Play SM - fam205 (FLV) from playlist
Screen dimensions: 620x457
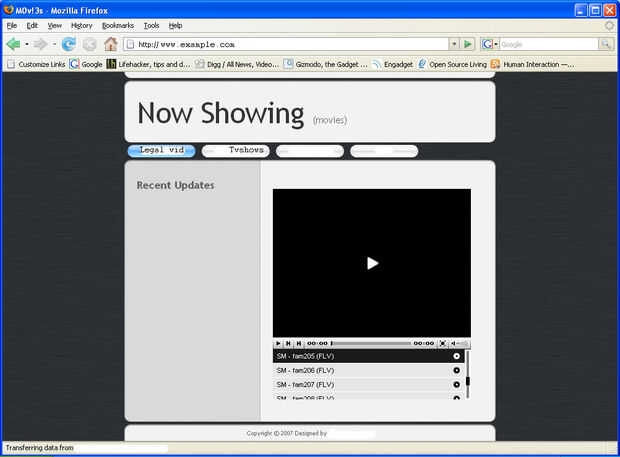[369, 356]
